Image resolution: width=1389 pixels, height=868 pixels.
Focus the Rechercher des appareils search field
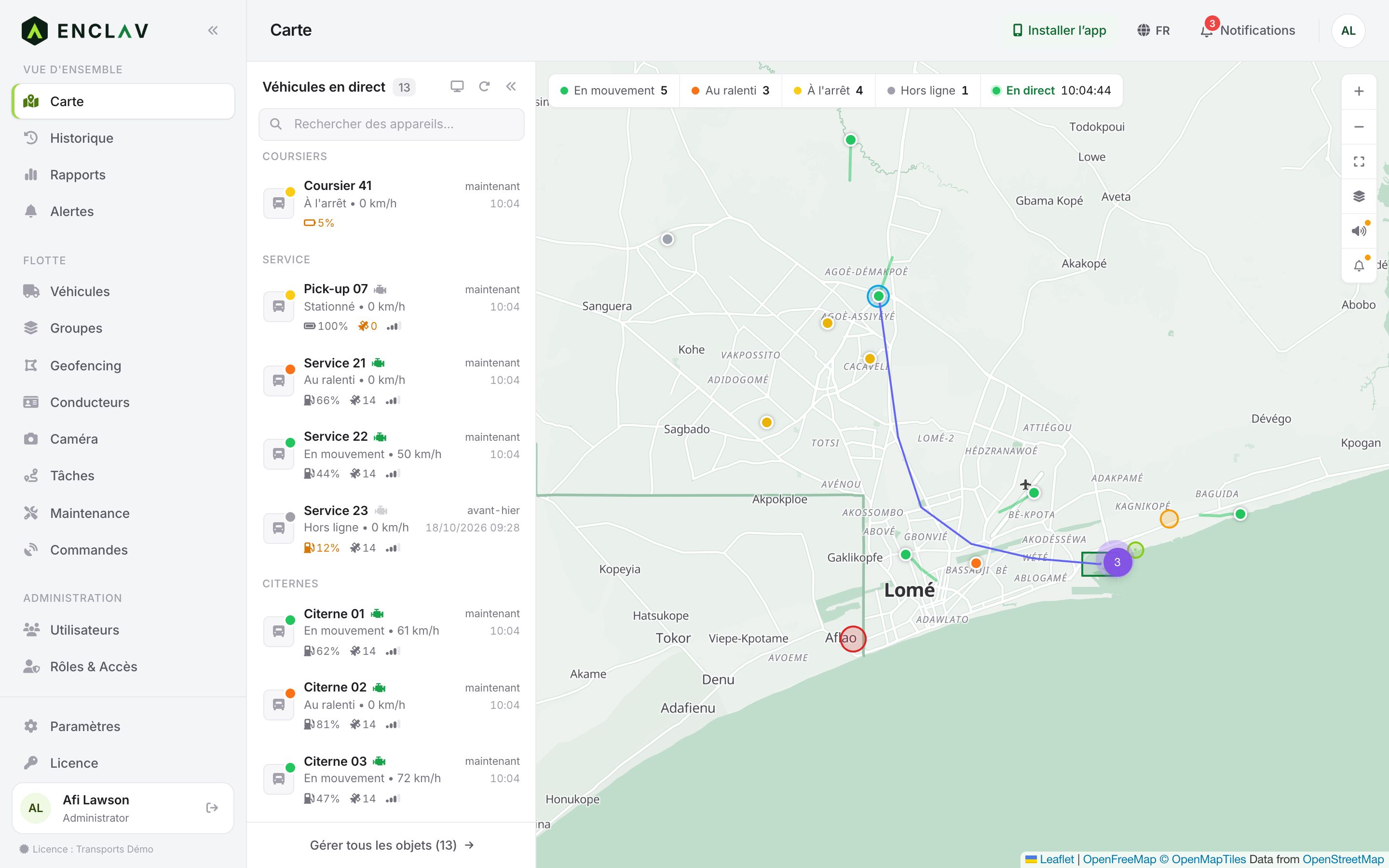[392, 124]
